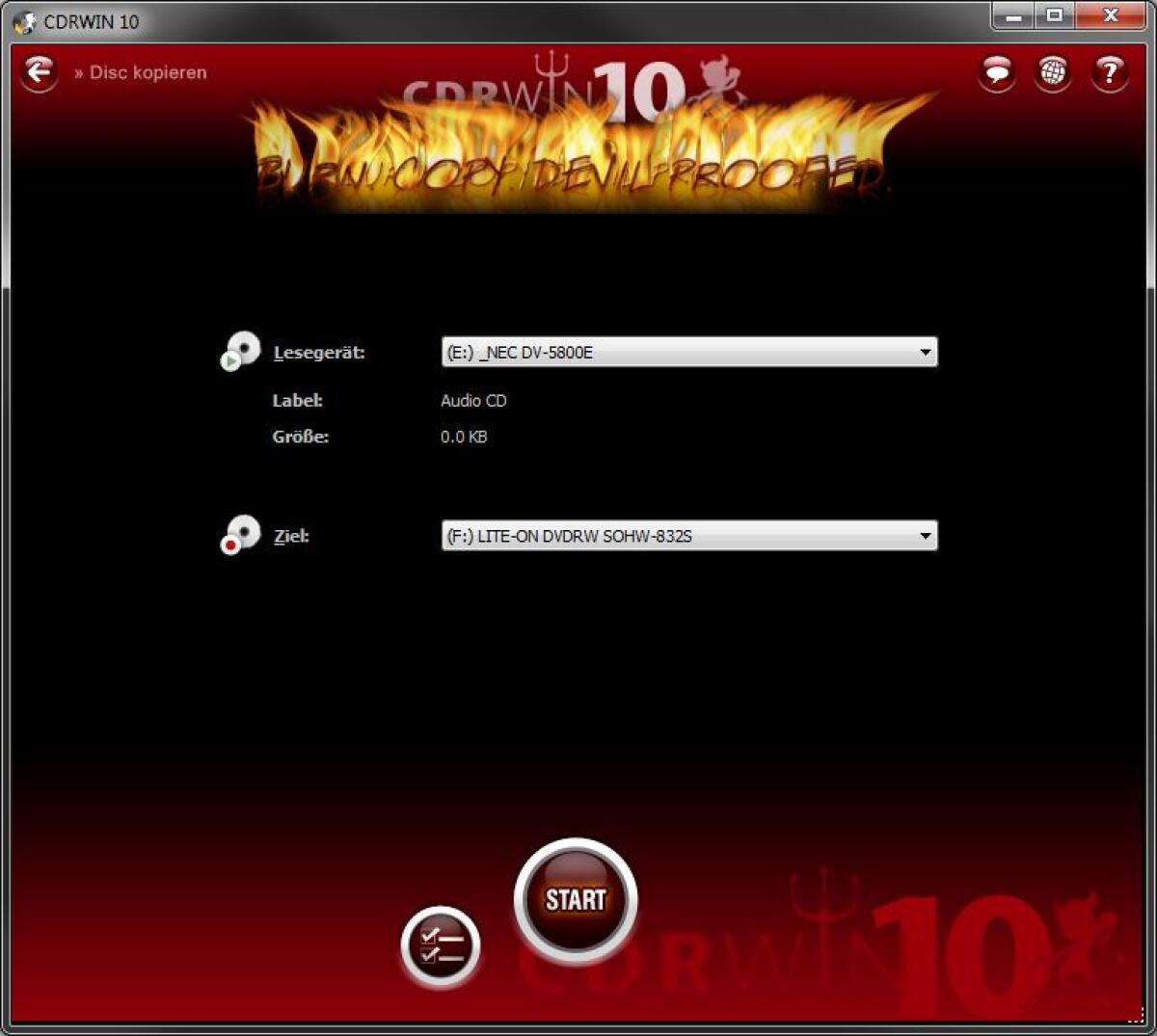Click the Größe value showing 0.0 KB
Screen dimensions: 1157x1036
[x=463, y=437]
